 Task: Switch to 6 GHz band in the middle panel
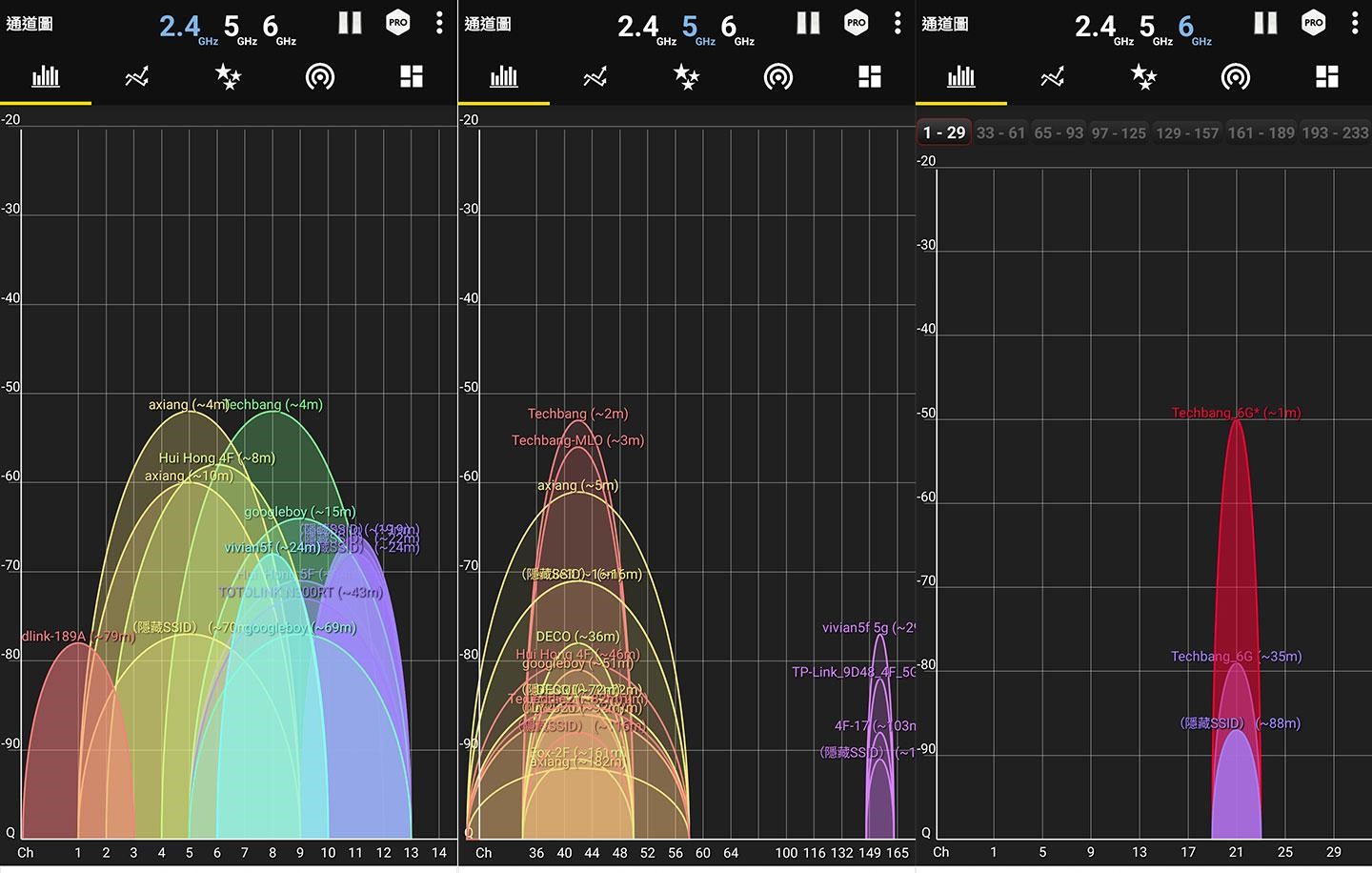tap(732, 27)
